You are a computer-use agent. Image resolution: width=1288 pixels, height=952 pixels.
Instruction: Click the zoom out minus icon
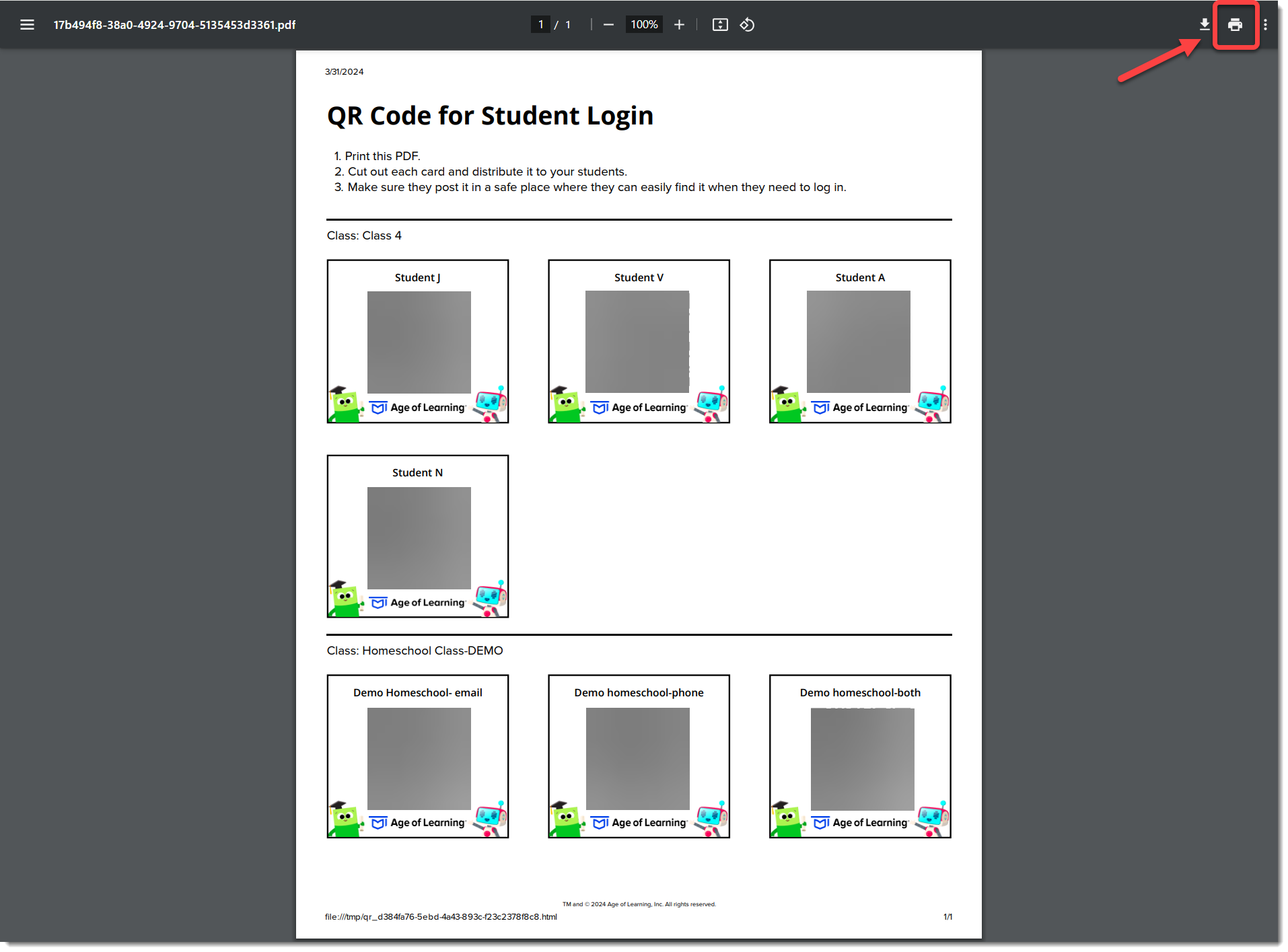[608, 25]
